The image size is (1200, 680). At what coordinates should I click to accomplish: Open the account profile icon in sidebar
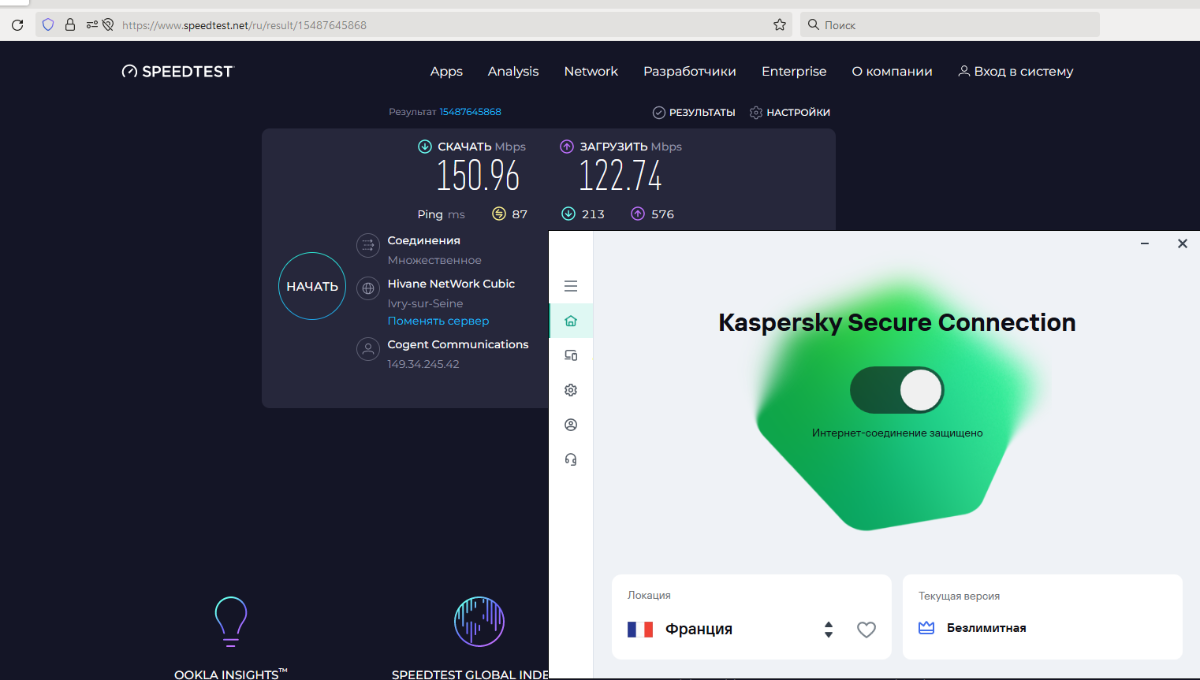point(571,425)
